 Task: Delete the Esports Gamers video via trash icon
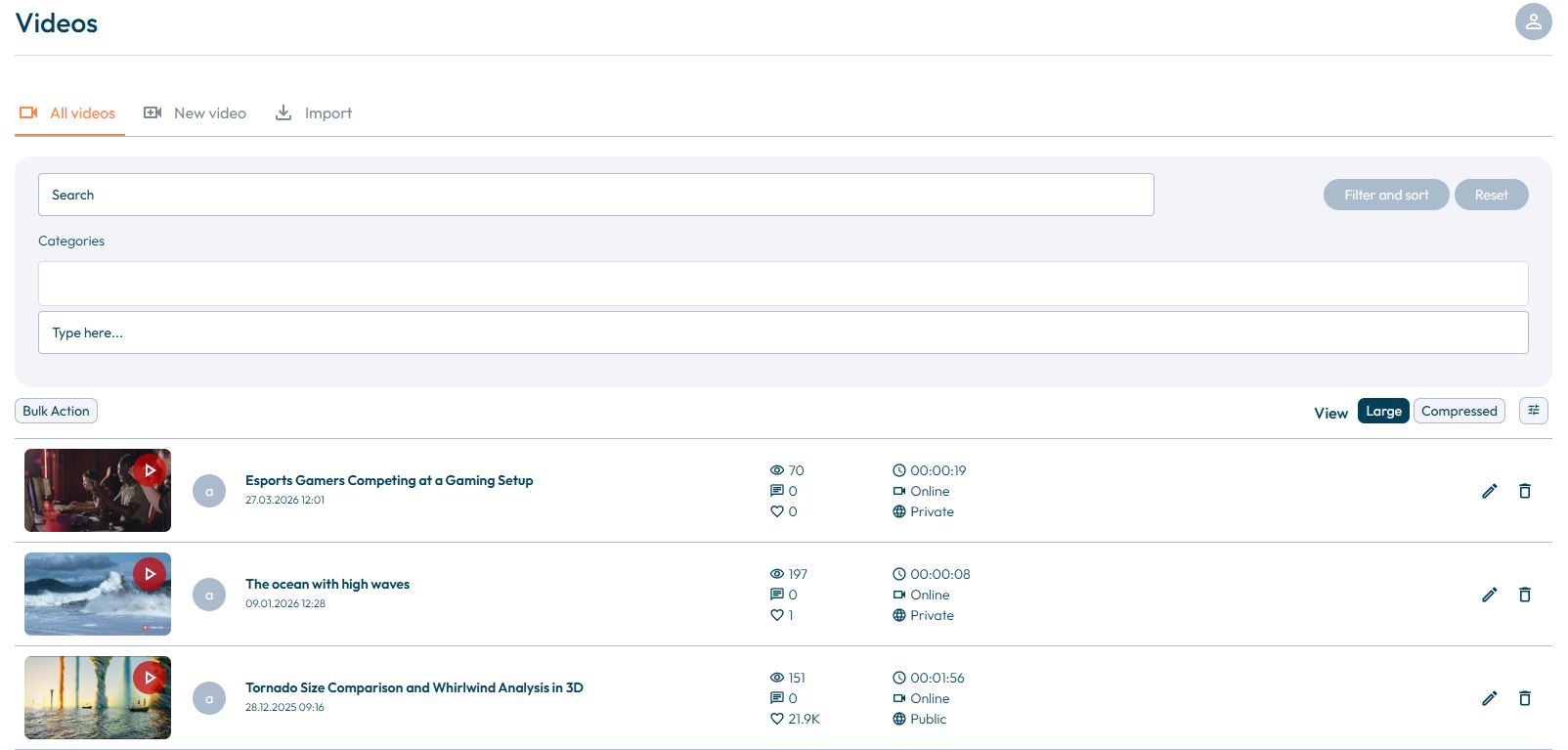click(1524, 491)
